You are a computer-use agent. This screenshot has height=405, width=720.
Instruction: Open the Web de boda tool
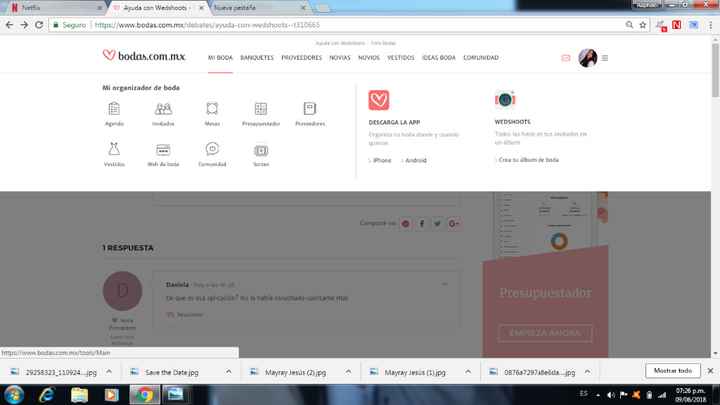click(x=163, y=154)
